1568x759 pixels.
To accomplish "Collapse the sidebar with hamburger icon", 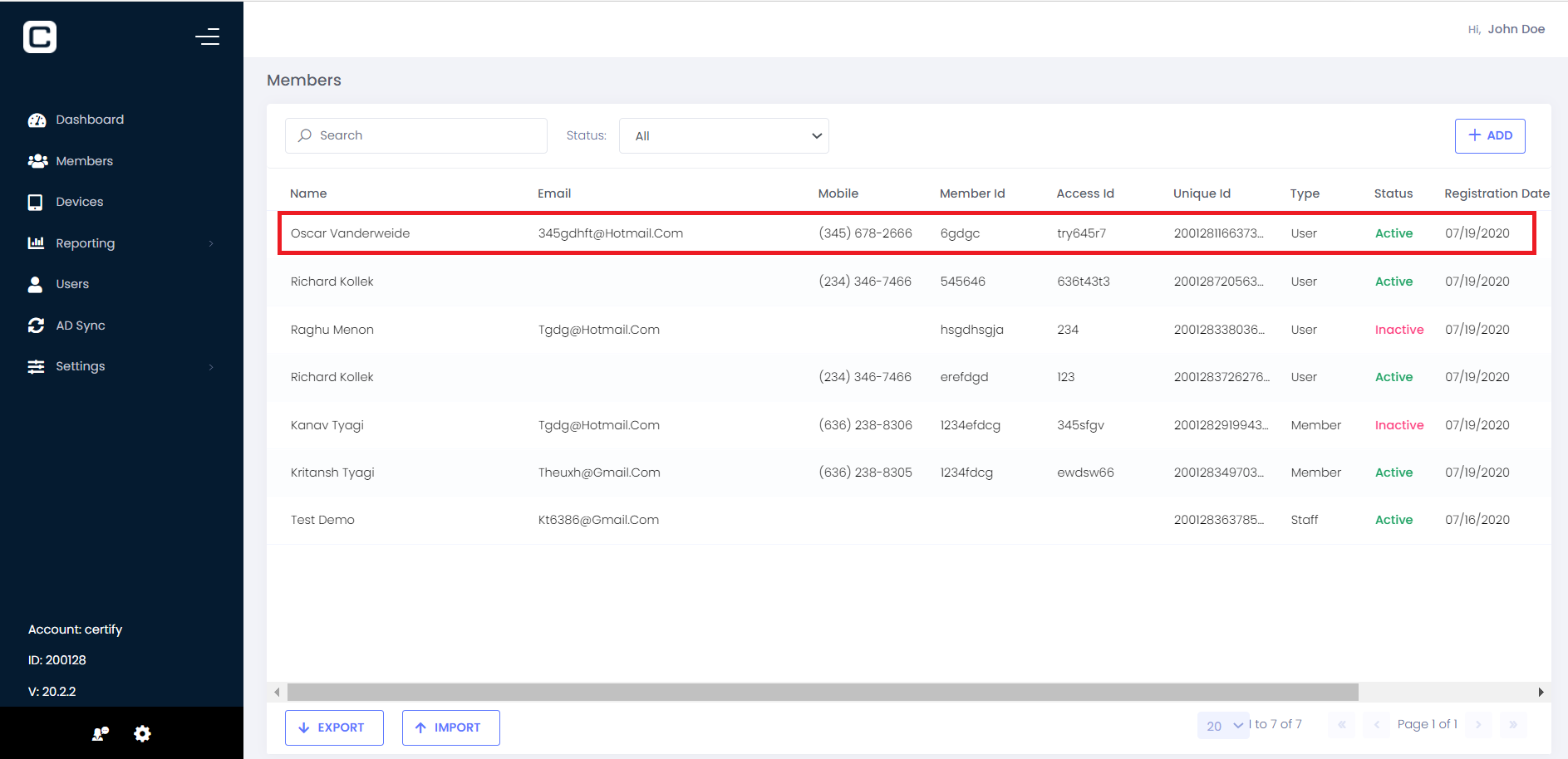I will click(207, 37).
